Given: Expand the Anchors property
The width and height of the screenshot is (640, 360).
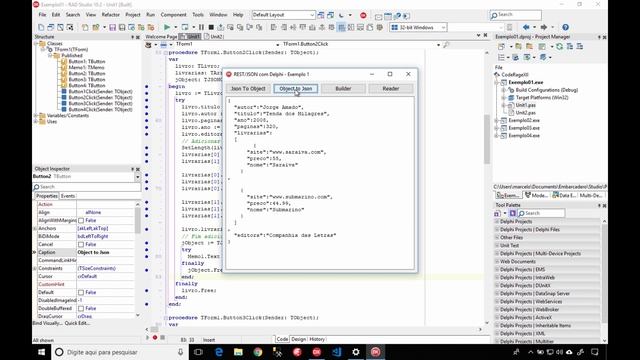Looking at the screenshot, I should [x=35, y=229].
